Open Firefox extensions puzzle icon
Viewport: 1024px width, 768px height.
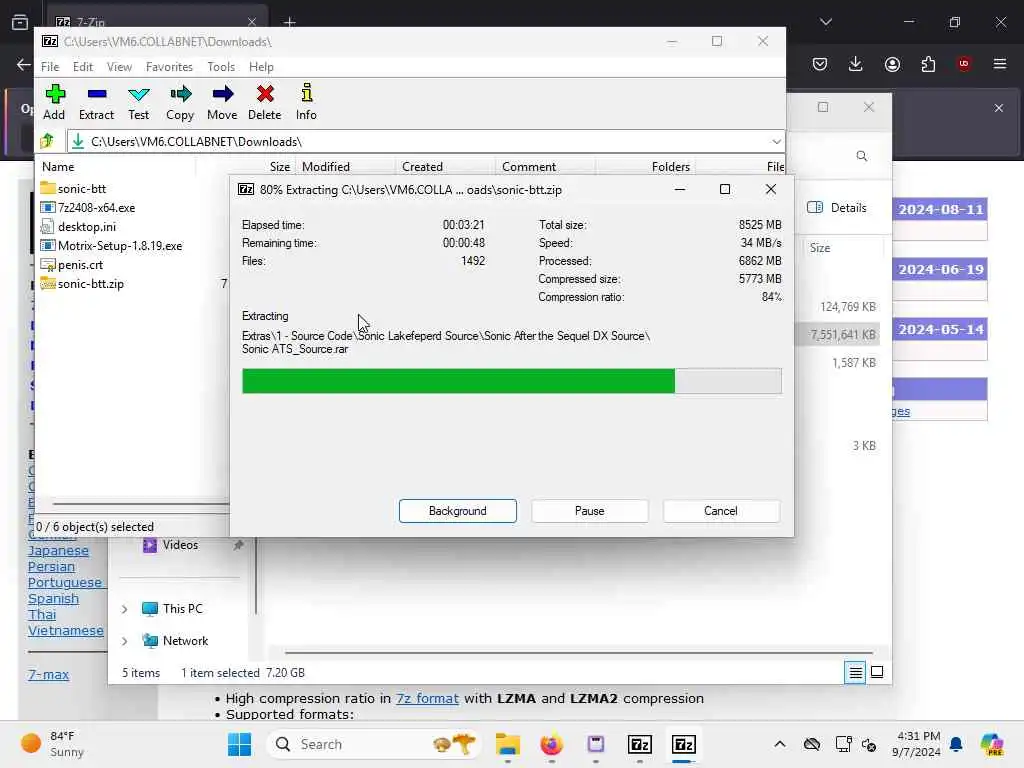[928, 63]
